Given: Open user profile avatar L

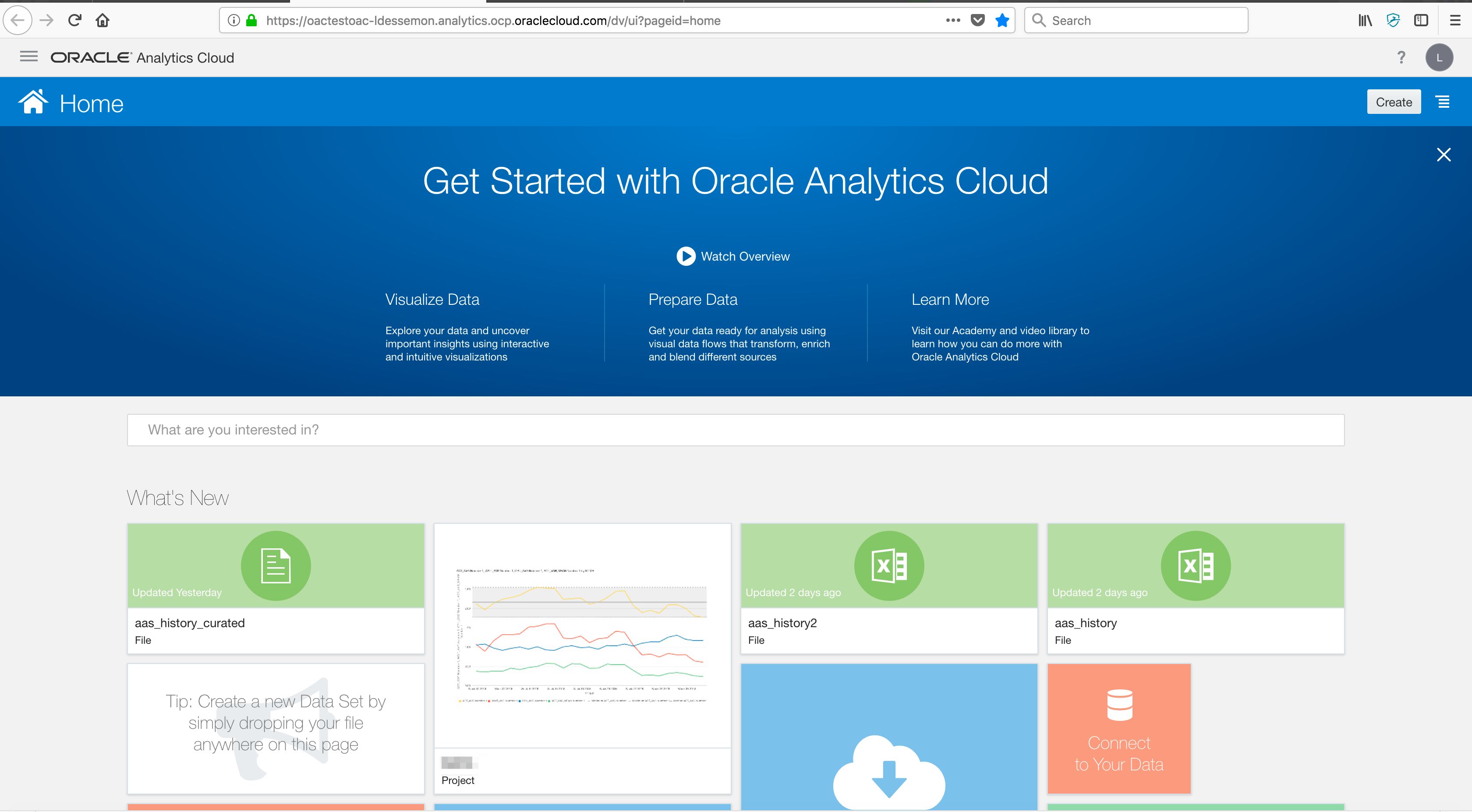Looking at the screenshot, I should pyautogui.click(x=1440, y=57).
